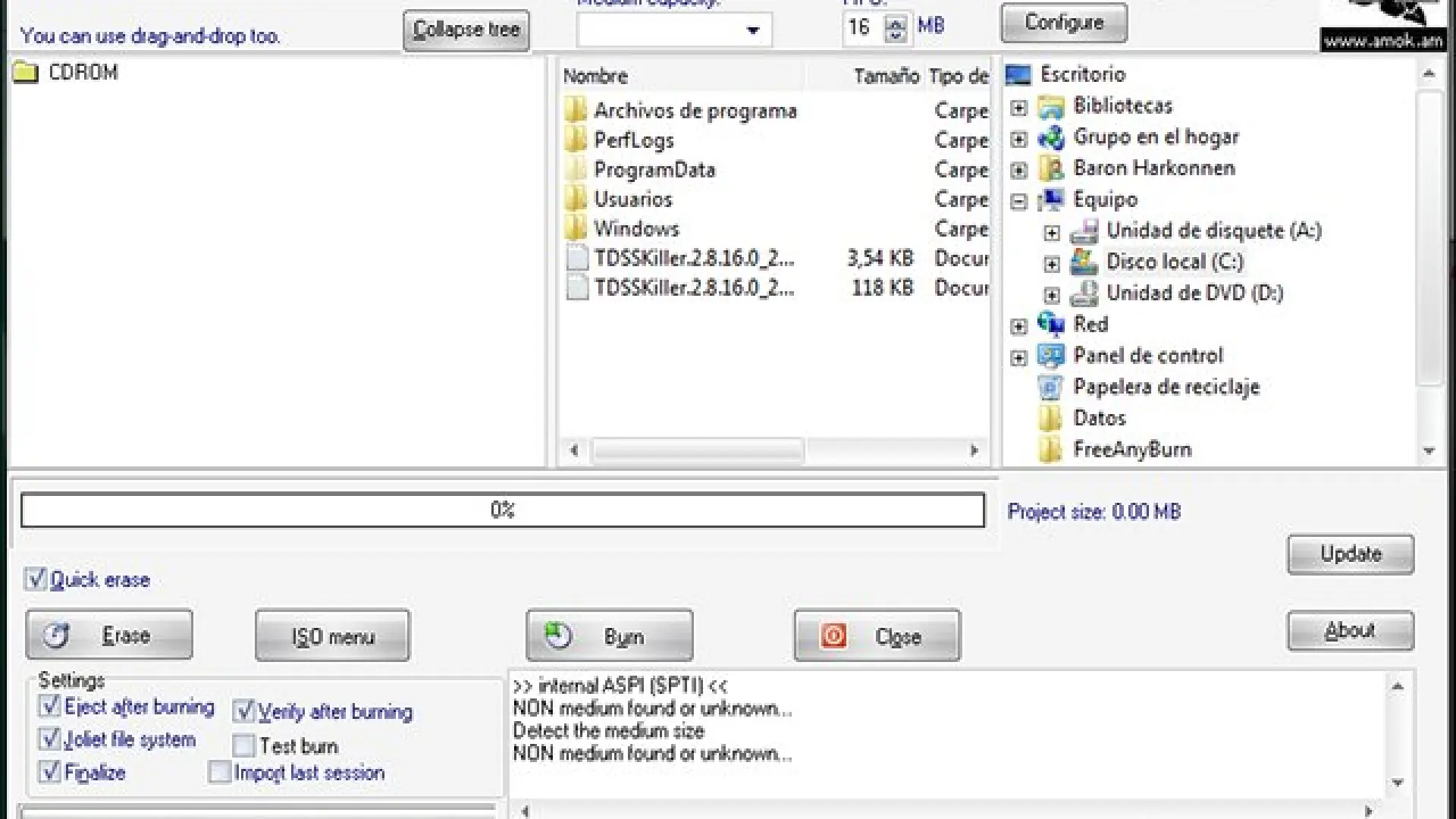Click the red Close power icon

[x=833, y=635]
